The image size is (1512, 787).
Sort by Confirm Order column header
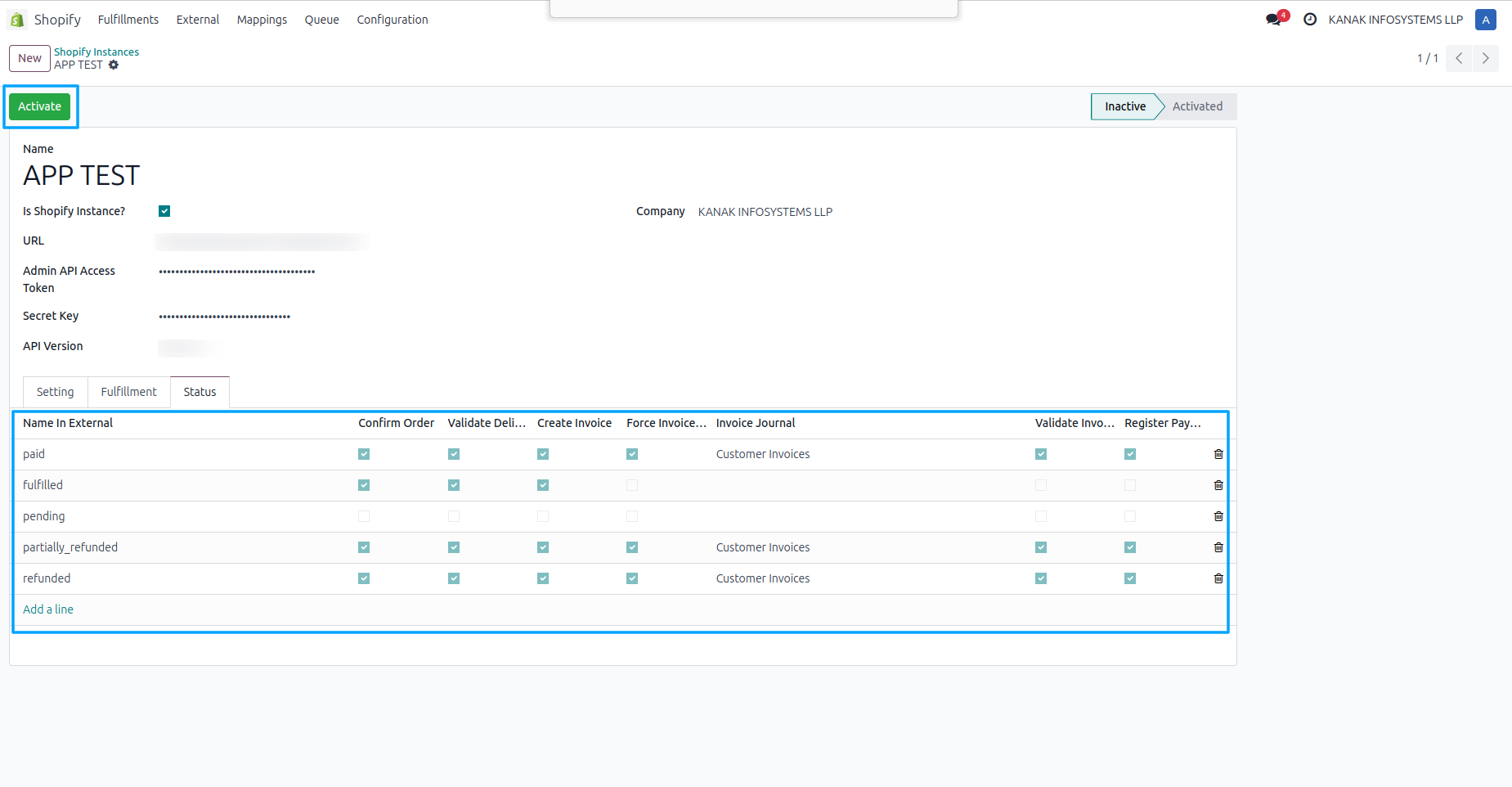397,423
